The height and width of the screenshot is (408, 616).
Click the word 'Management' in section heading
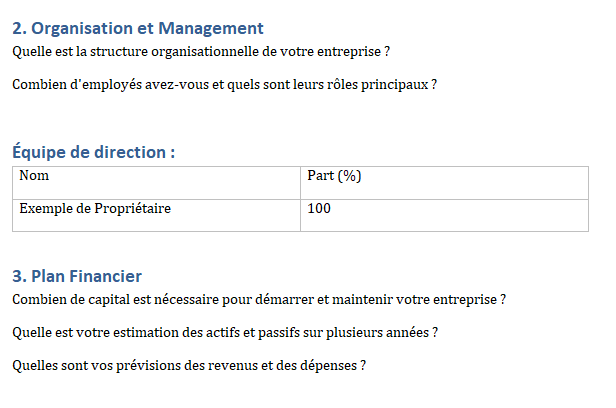(x=211, y=29)
